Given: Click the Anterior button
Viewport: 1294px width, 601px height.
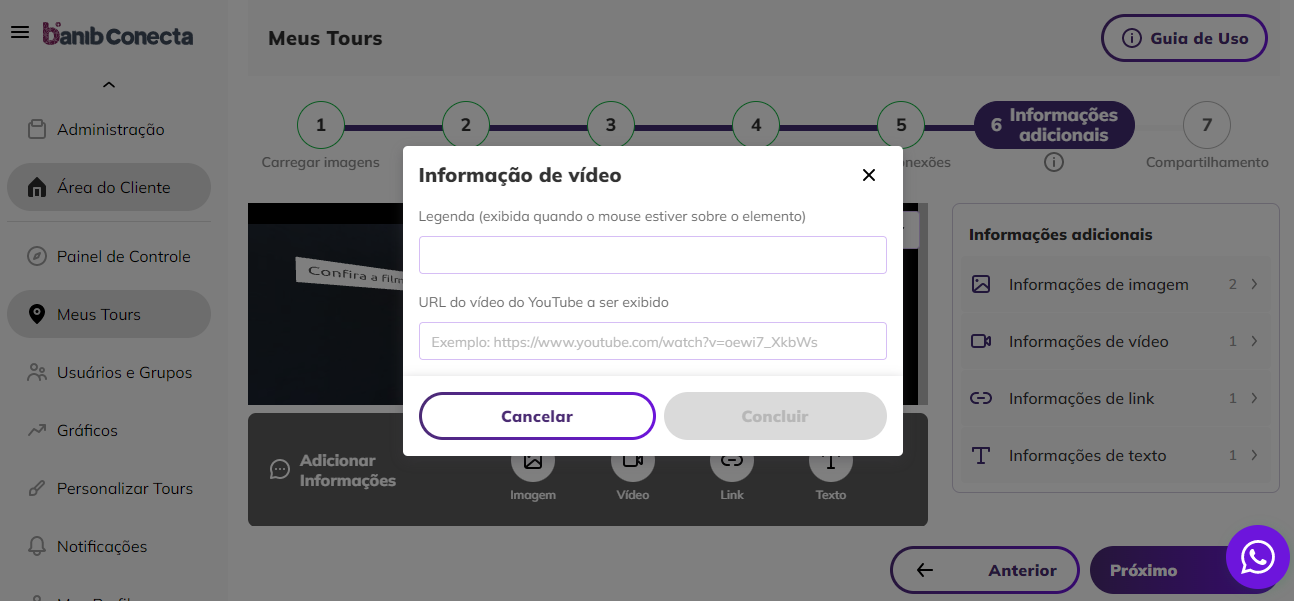Looking at the screenshot, I should click(985, 570).
